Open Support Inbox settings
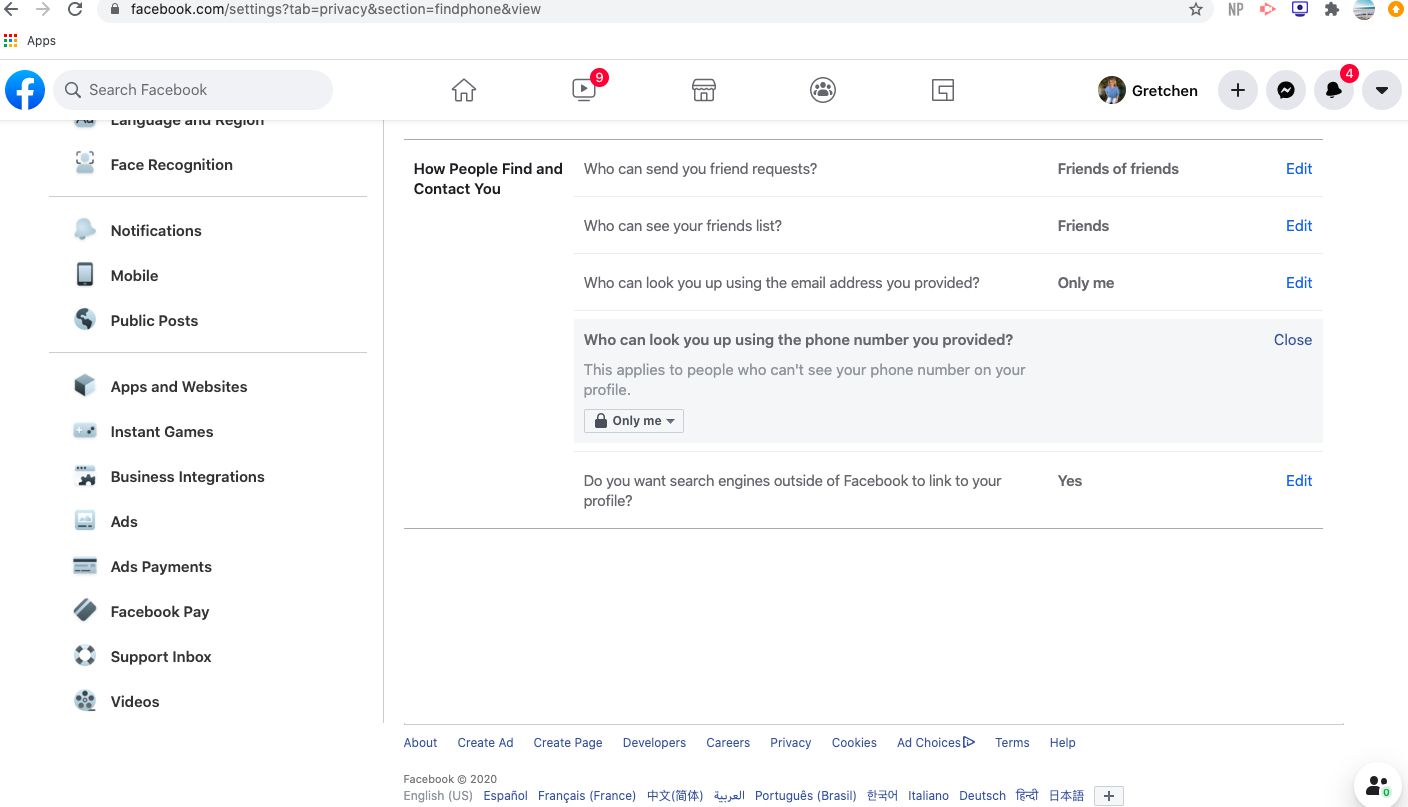Image resolution: width=1408 pixels, height=807 pixels. 161,657
